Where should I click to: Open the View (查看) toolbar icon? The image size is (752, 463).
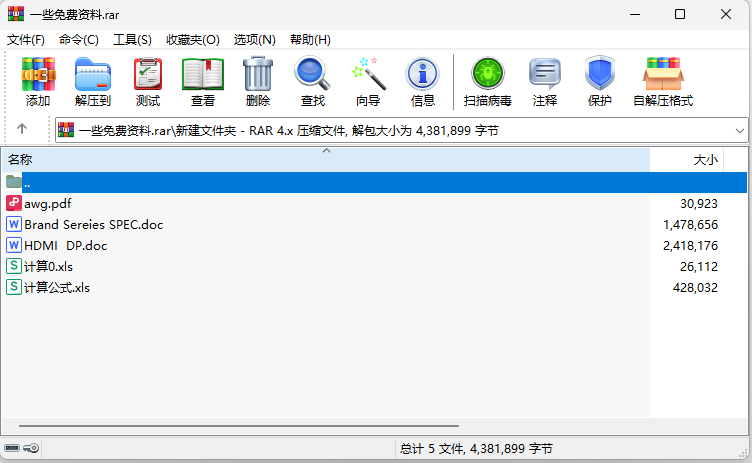pyautogui.click(x=203, y=82)
